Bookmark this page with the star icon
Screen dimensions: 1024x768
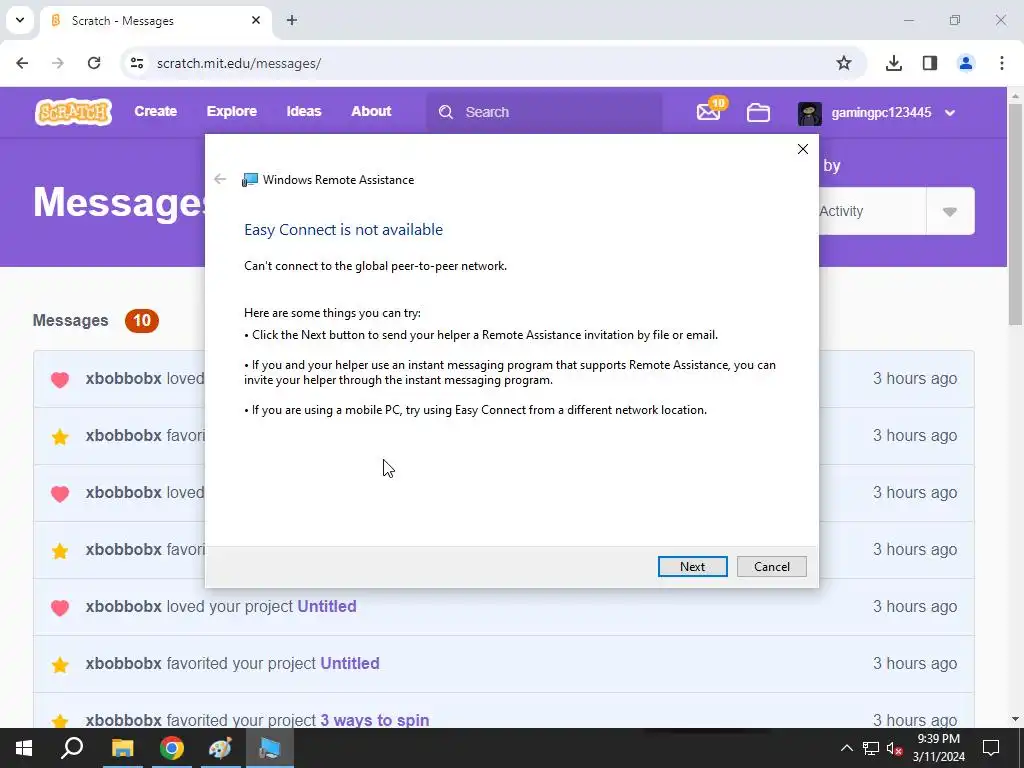coord(844,63)
